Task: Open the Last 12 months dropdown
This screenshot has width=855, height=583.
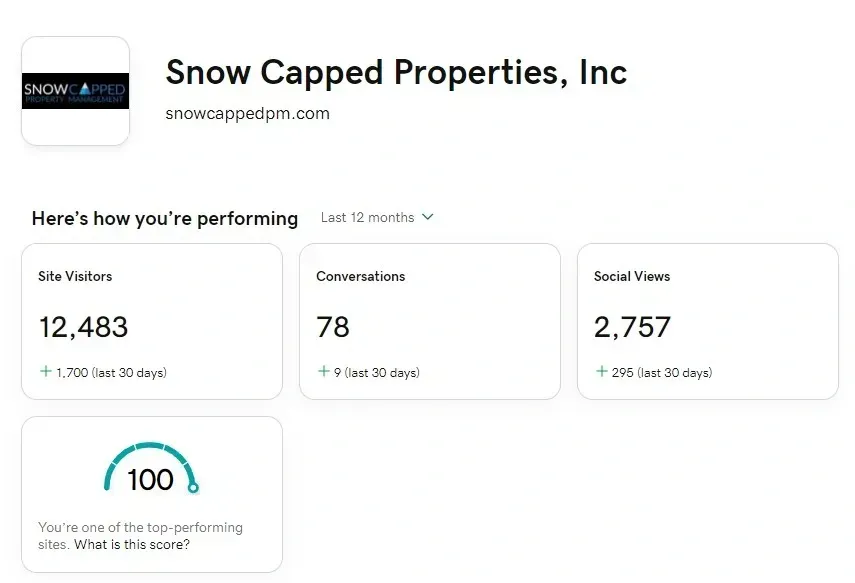Action: [x=377, y=218]
